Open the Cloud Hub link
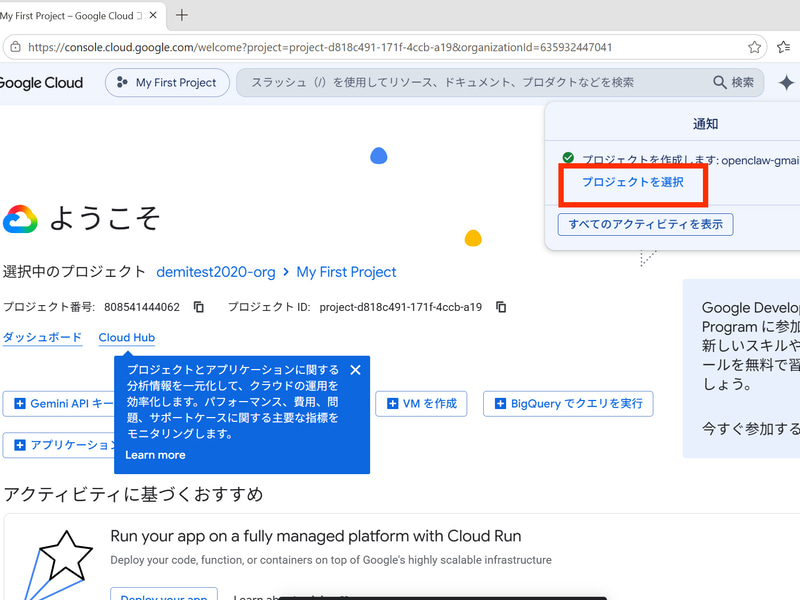The image size is (800, 600). [127, 337]
